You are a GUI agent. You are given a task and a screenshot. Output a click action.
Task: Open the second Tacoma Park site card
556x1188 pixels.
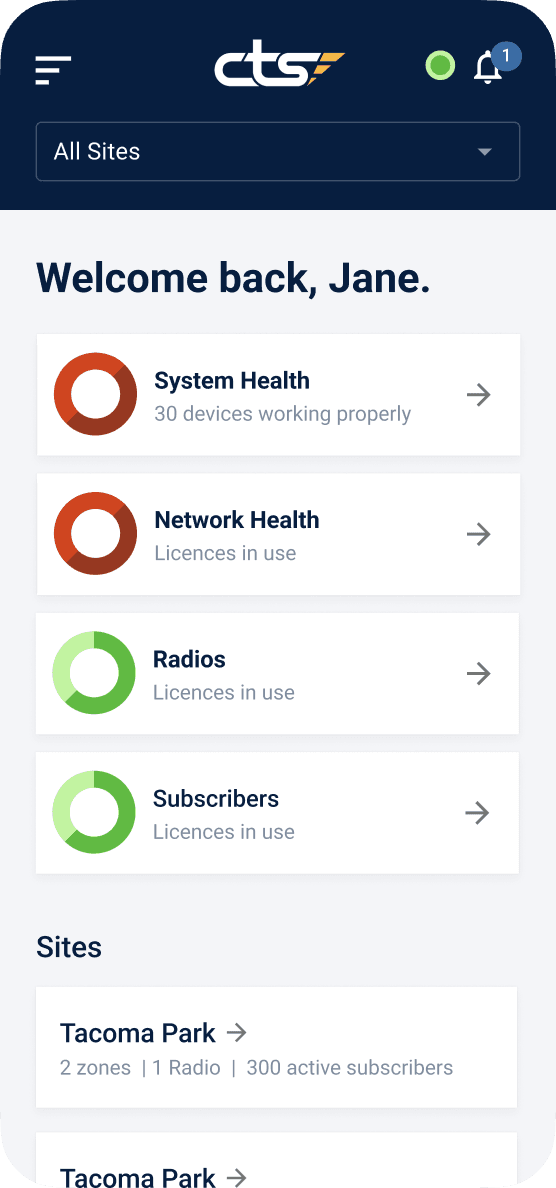pos(276,1159)
